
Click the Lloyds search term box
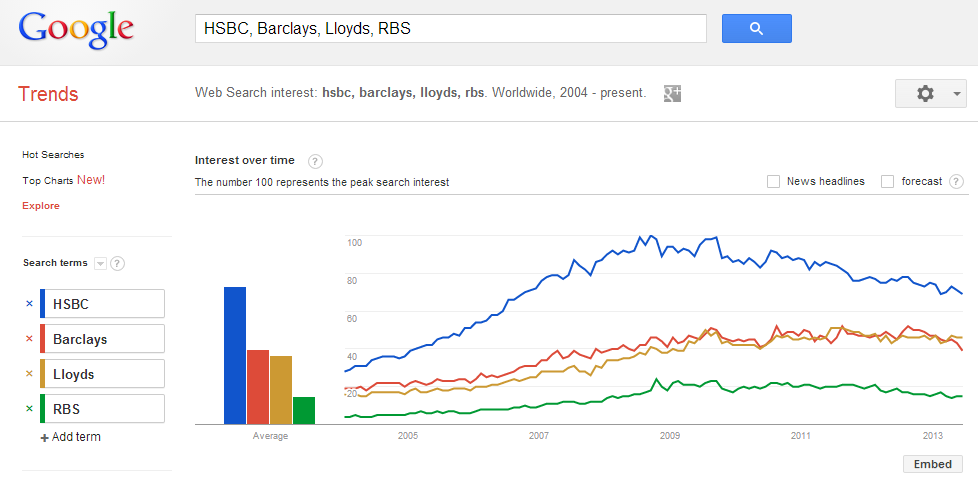[102, 374]
